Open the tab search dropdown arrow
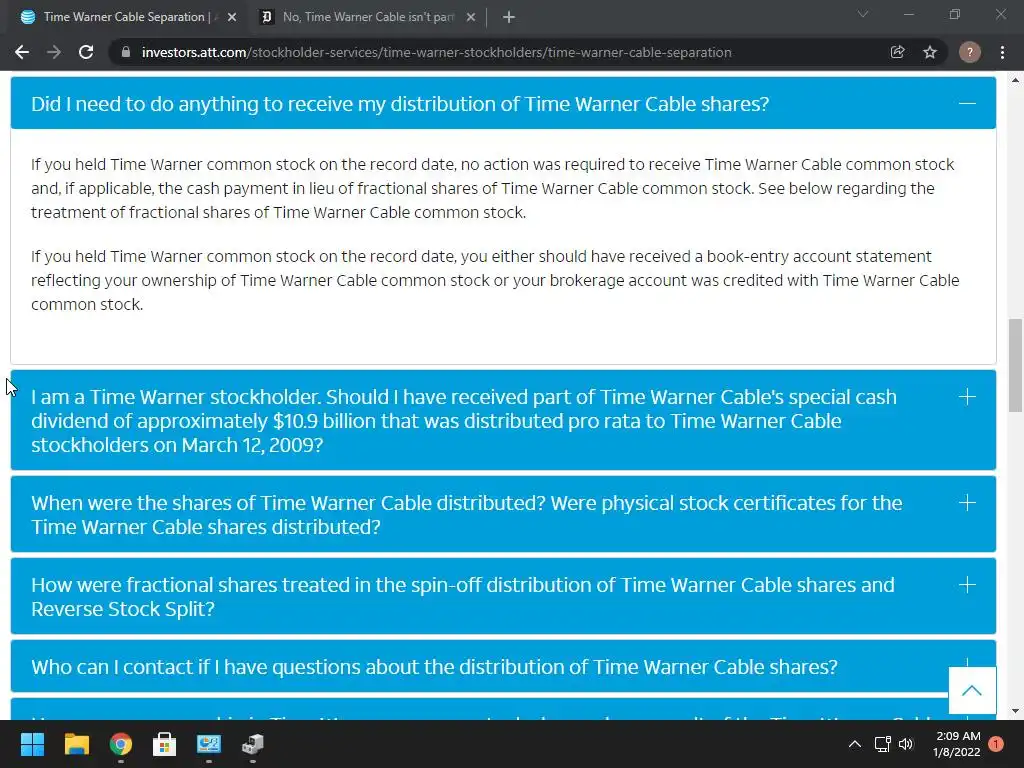This screenshot has width=1024, height=768. [863, 14]
